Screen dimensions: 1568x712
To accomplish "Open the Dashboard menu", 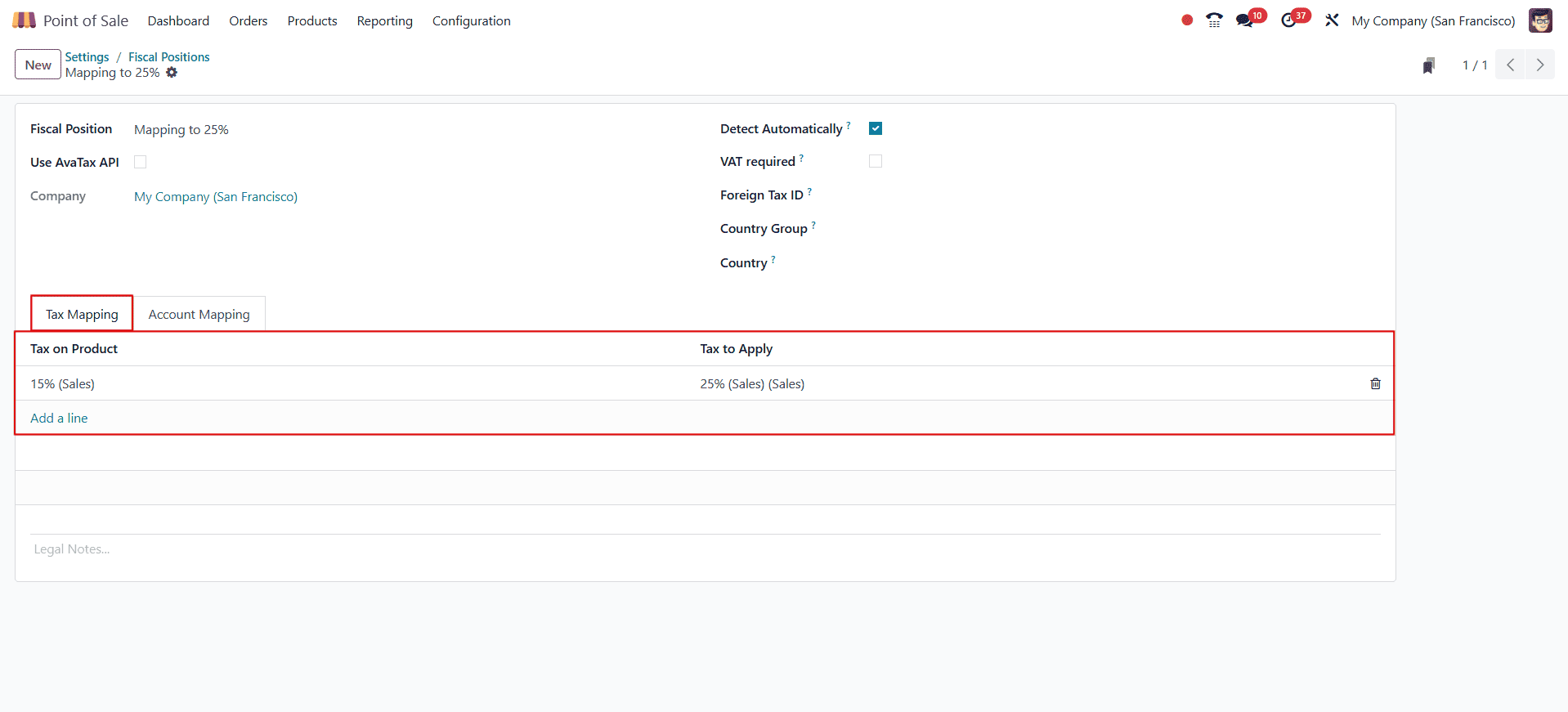I will pyautogui.click(x=178, y=20).
